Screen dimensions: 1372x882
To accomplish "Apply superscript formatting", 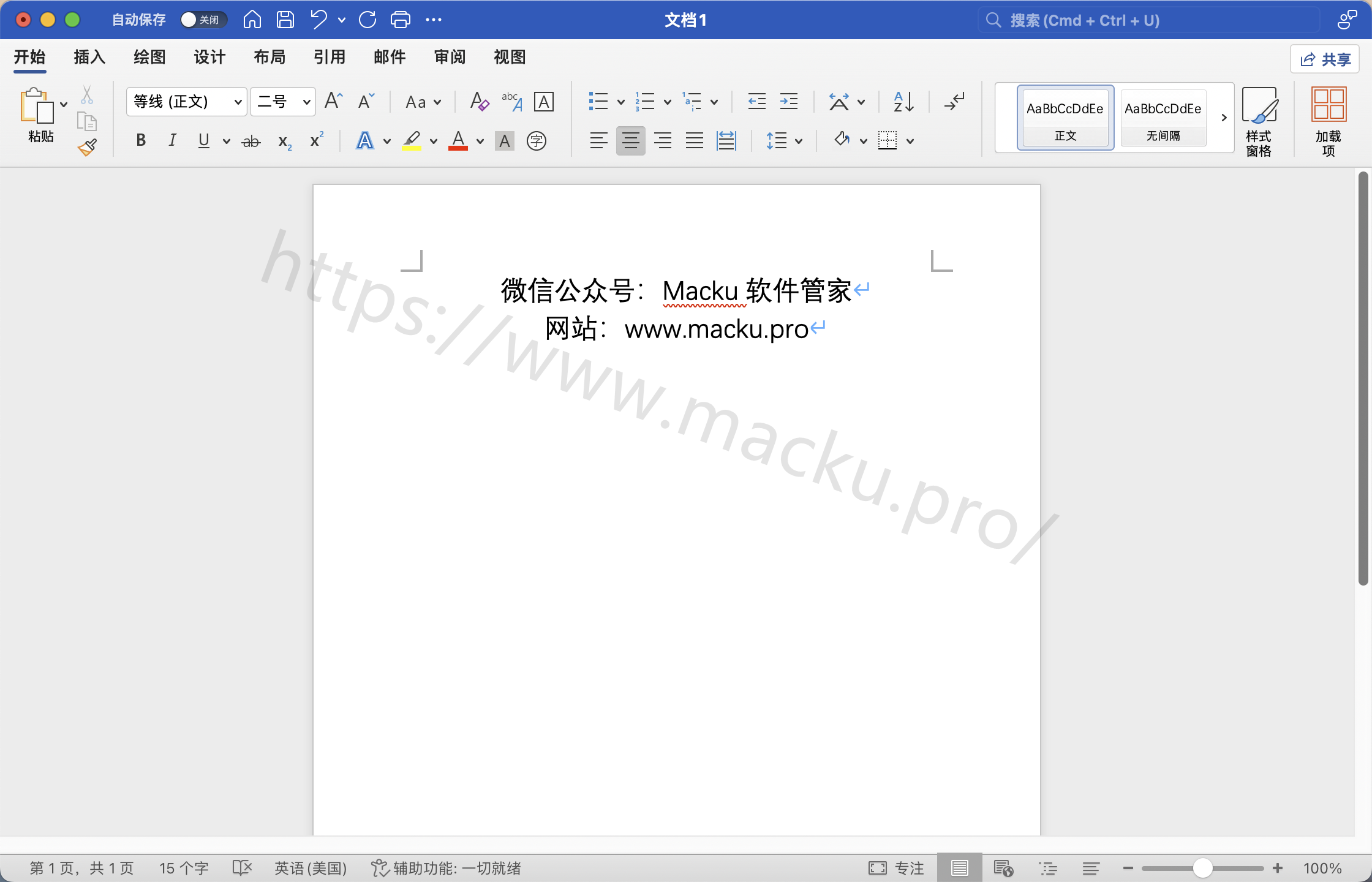I will point(317,140).
